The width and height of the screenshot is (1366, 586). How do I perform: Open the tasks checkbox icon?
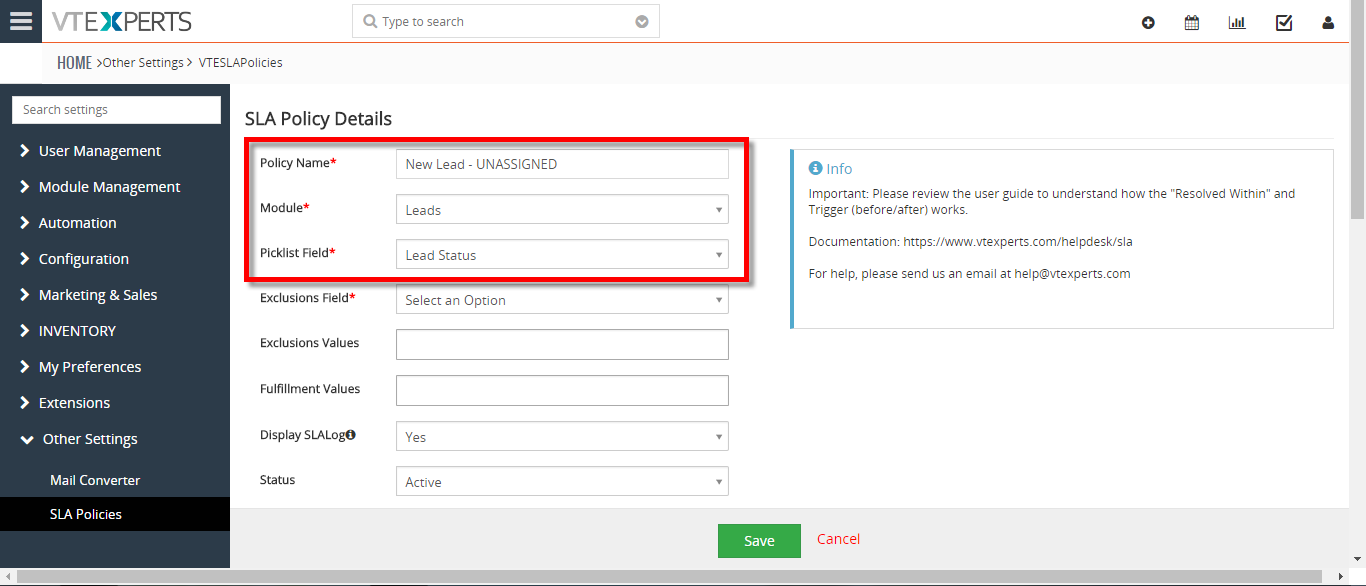(x=1284, y=23)
